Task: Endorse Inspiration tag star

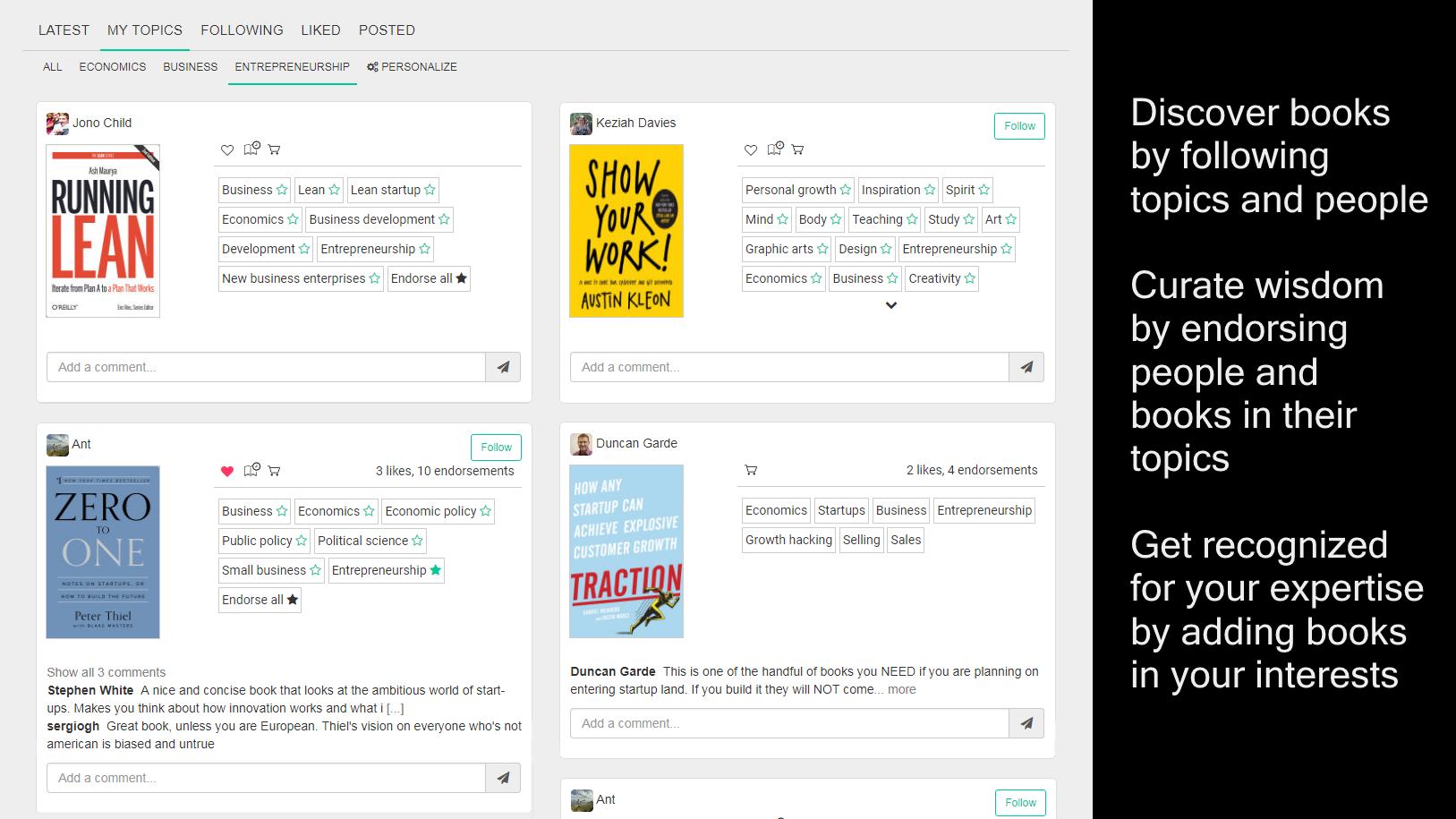Action: pos(930,190)
